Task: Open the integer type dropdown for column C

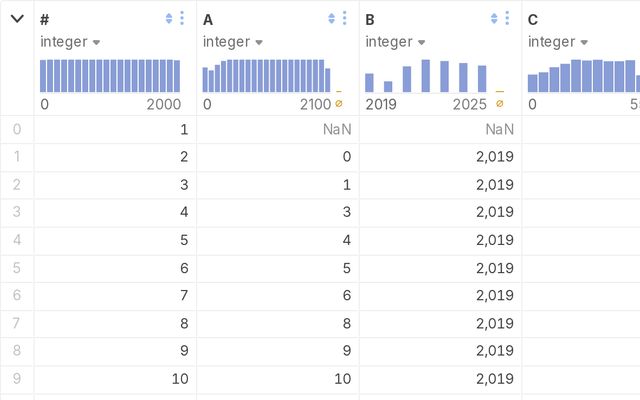Action: [x=558, y=42]
